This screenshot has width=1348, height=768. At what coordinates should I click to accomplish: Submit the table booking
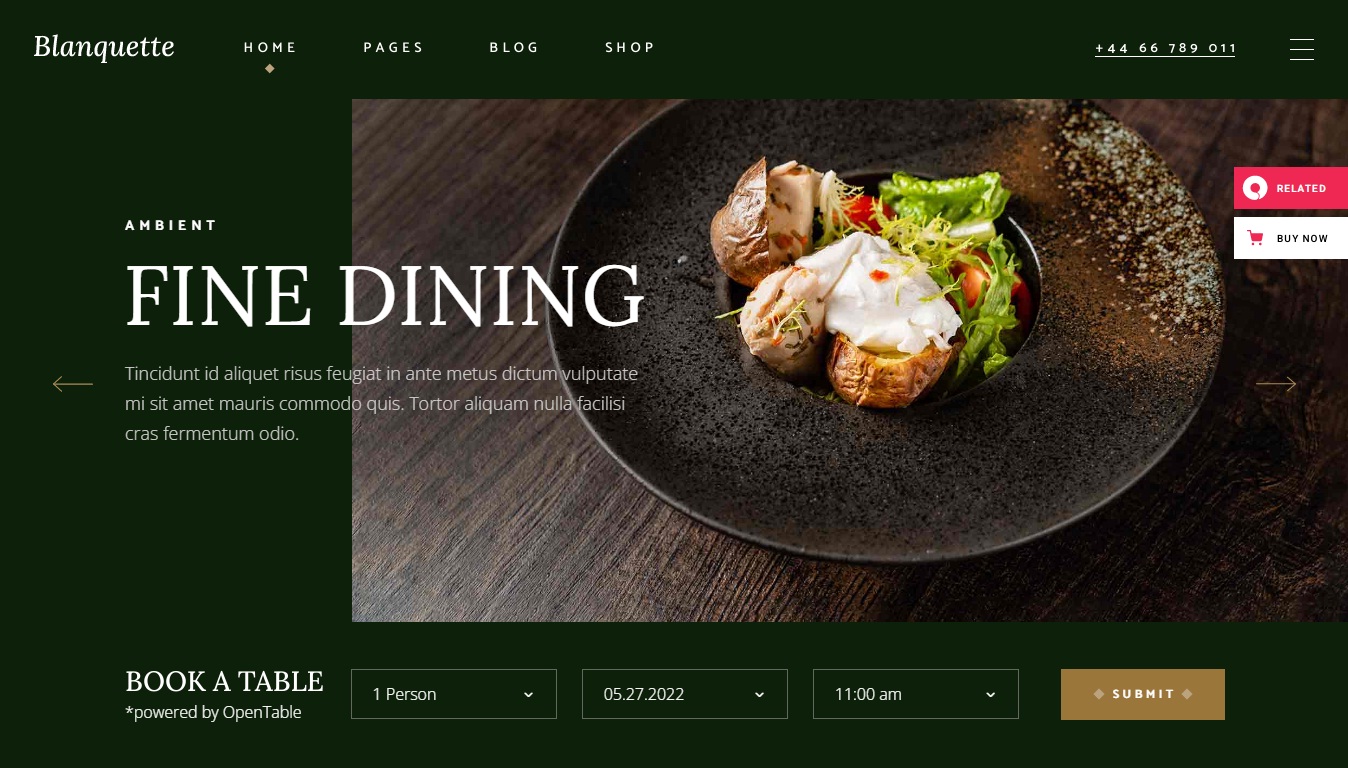(x=1143, y=694)
